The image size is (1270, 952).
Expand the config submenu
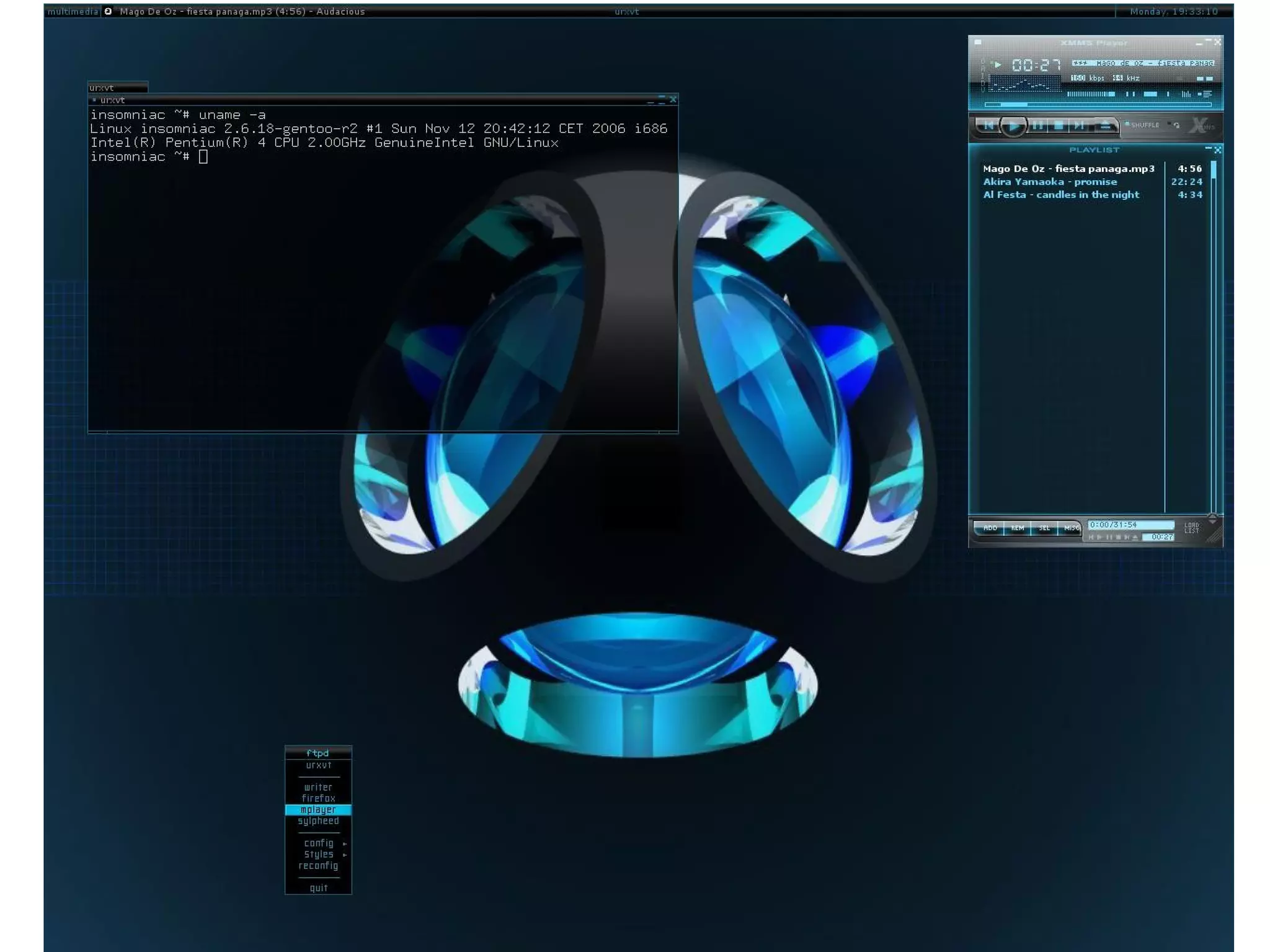(x=319, y=843)
